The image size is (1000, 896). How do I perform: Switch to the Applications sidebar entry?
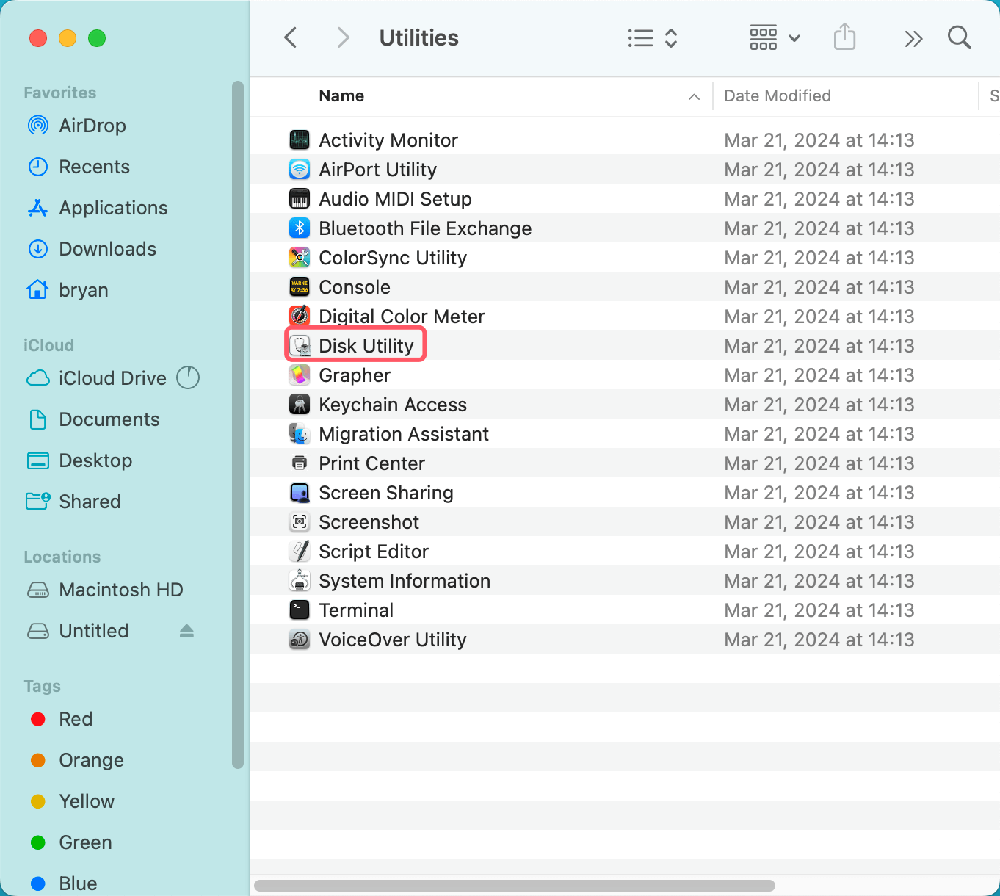click(110, 208)
